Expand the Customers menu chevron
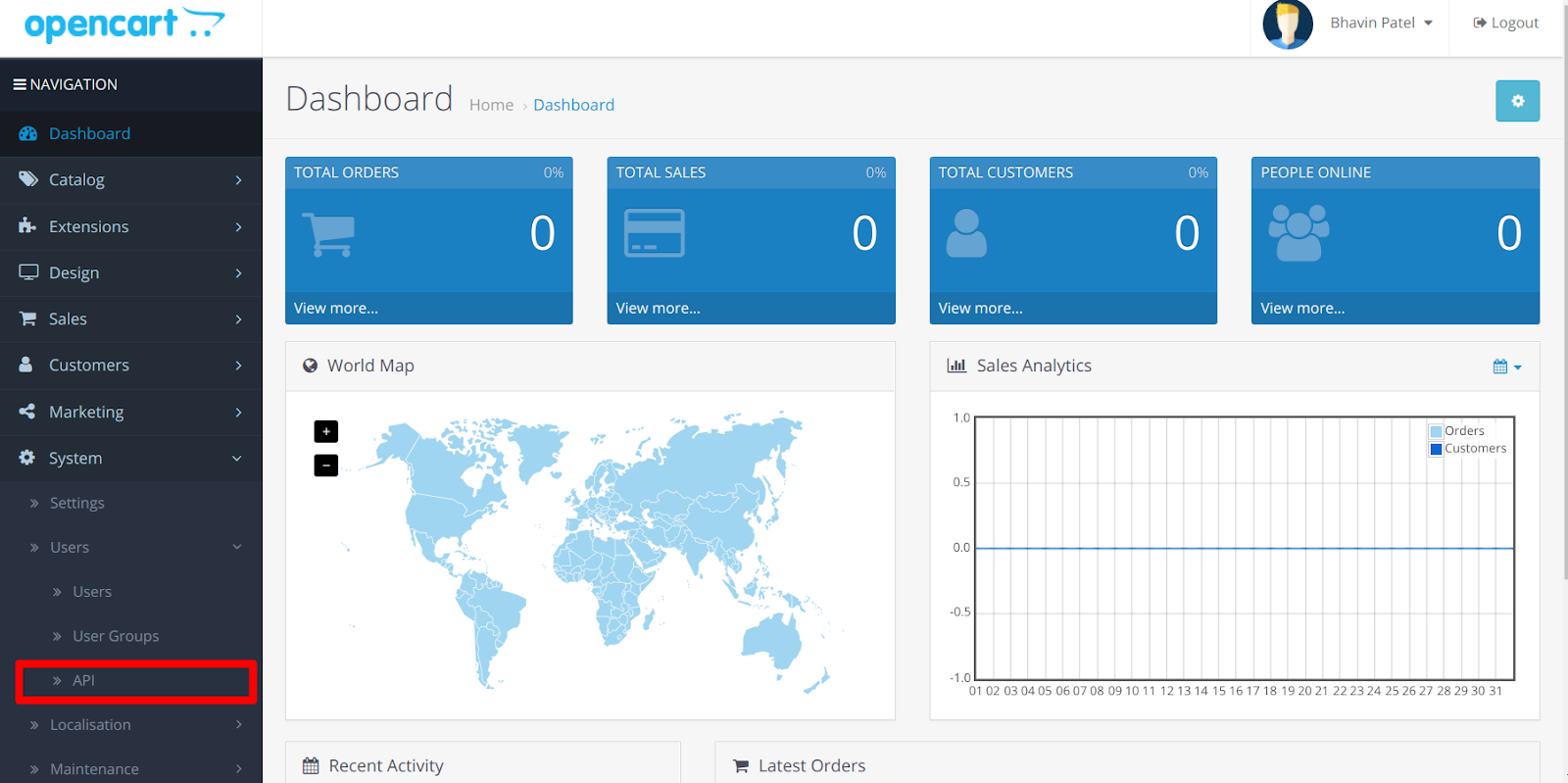The height and width of the screenshot is (783, 1568). pos(238,366)
